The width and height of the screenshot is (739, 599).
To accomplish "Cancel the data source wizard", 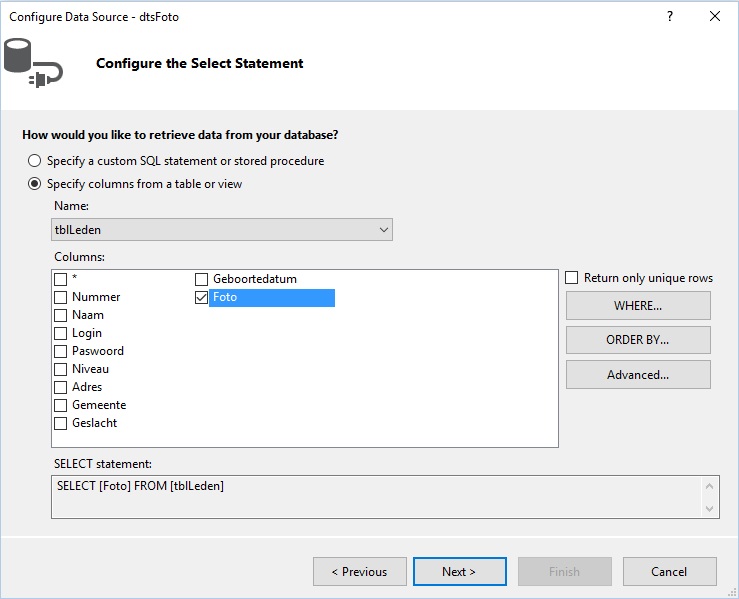I will [669, 572].
